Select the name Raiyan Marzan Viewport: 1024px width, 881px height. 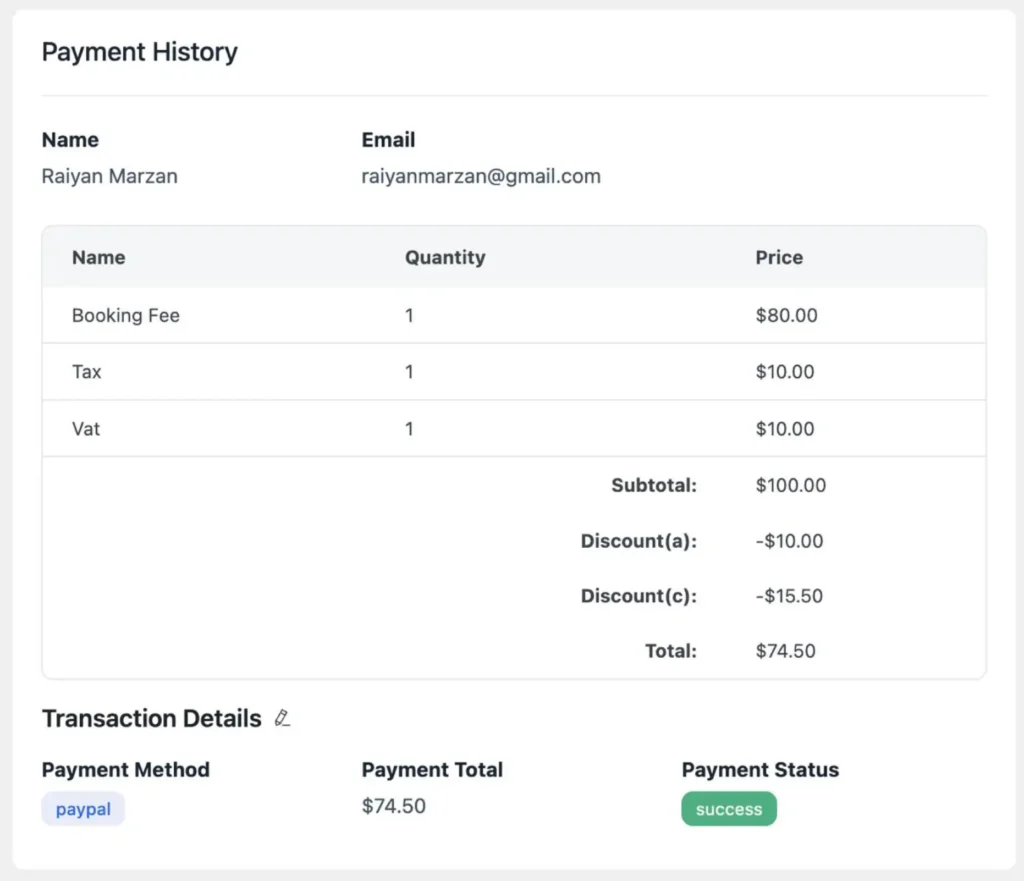[x=110, y=176]
